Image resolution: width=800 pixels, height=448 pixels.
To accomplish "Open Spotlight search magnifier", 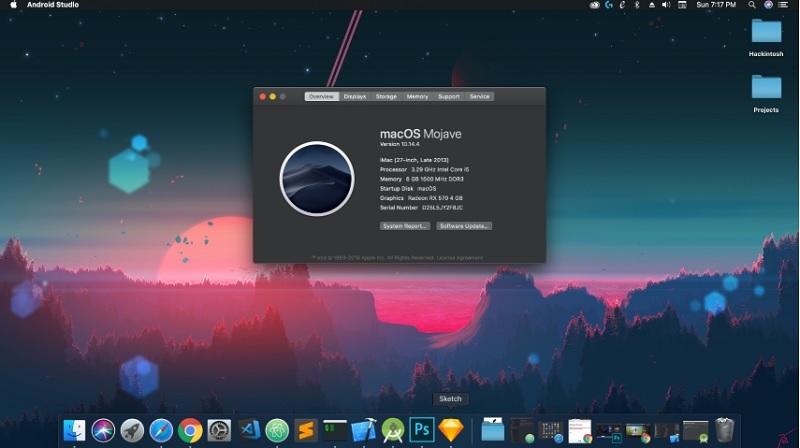I will click(x=752, y=5).
